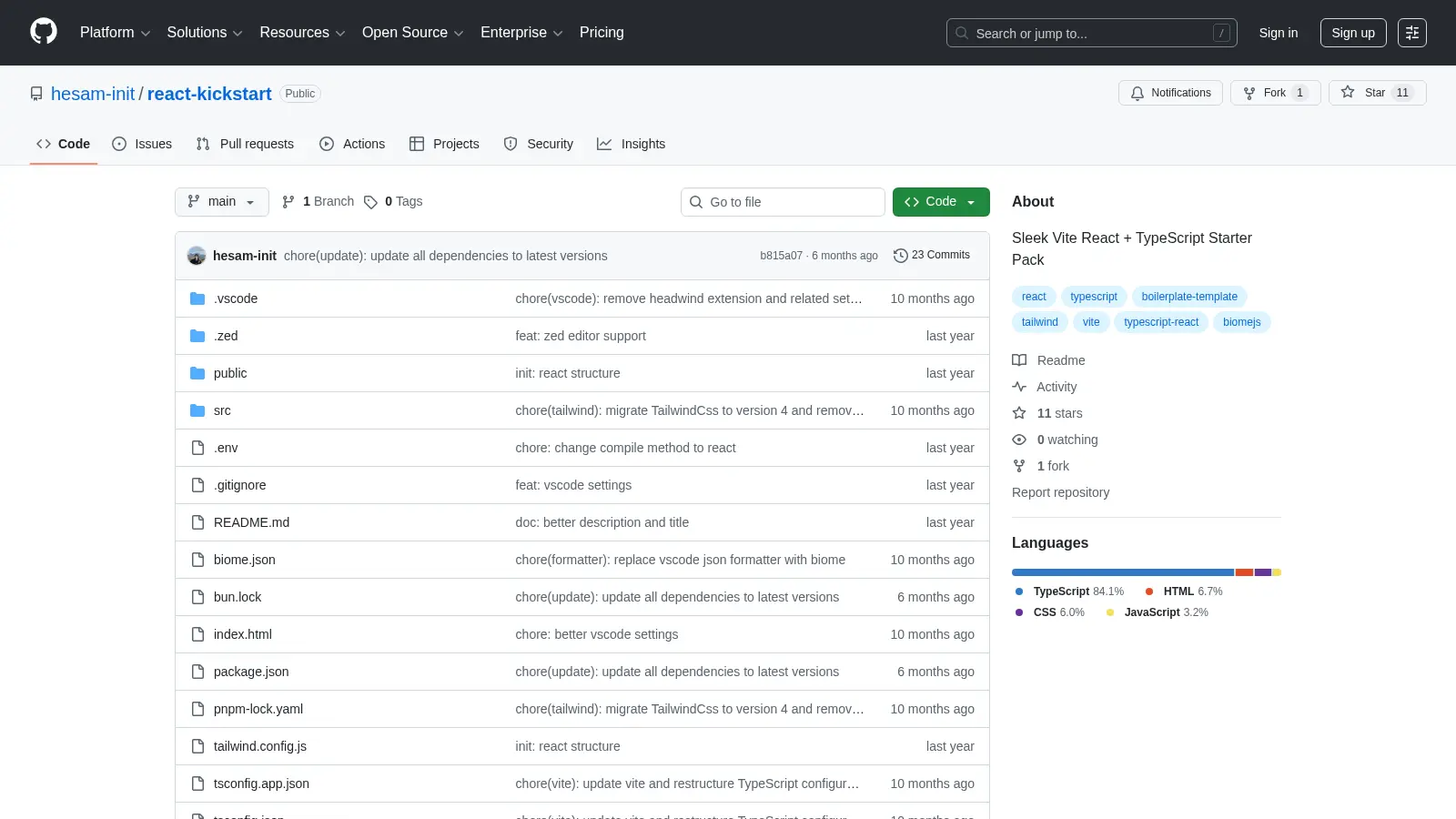1456x819 pixels.
Task: Click the 23 Commits link
Action: pyautogui.click(x=932, y=256)
